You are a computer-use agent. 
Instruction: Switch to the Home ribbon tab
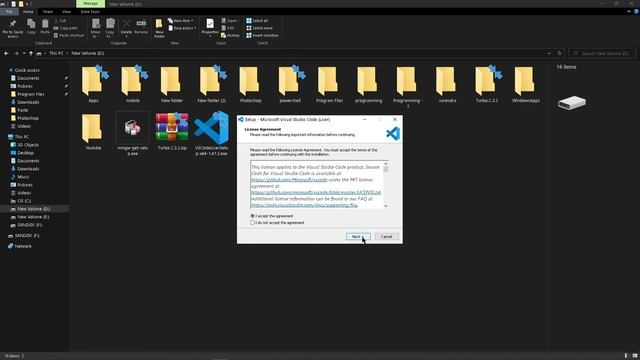[28, 12]
